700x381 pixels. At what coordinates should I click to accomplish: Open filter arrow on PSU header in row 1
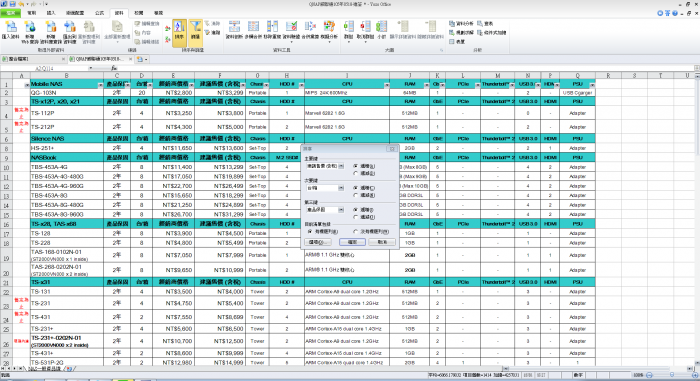pyautogui.click(x=592, y=84)
